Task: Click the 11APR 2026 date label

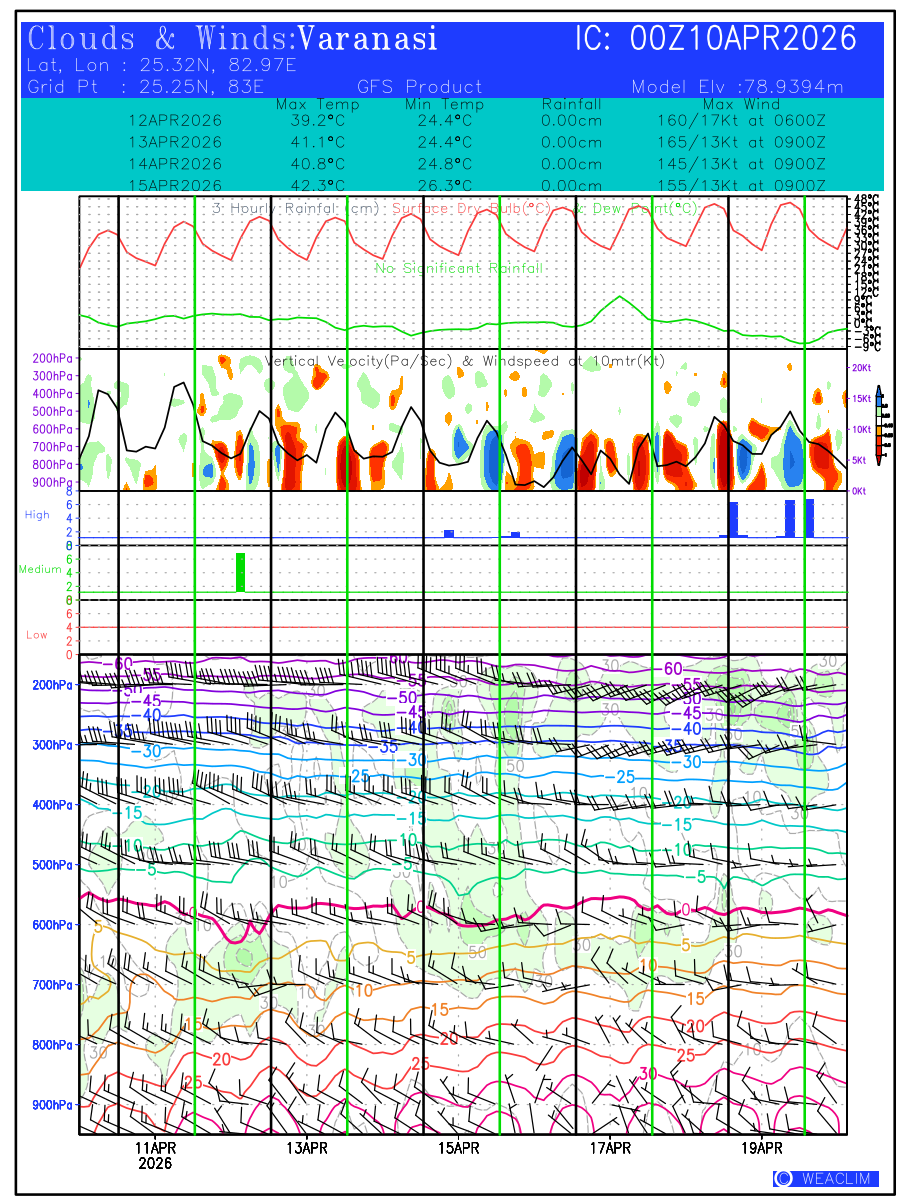Action: point(155,1155)
